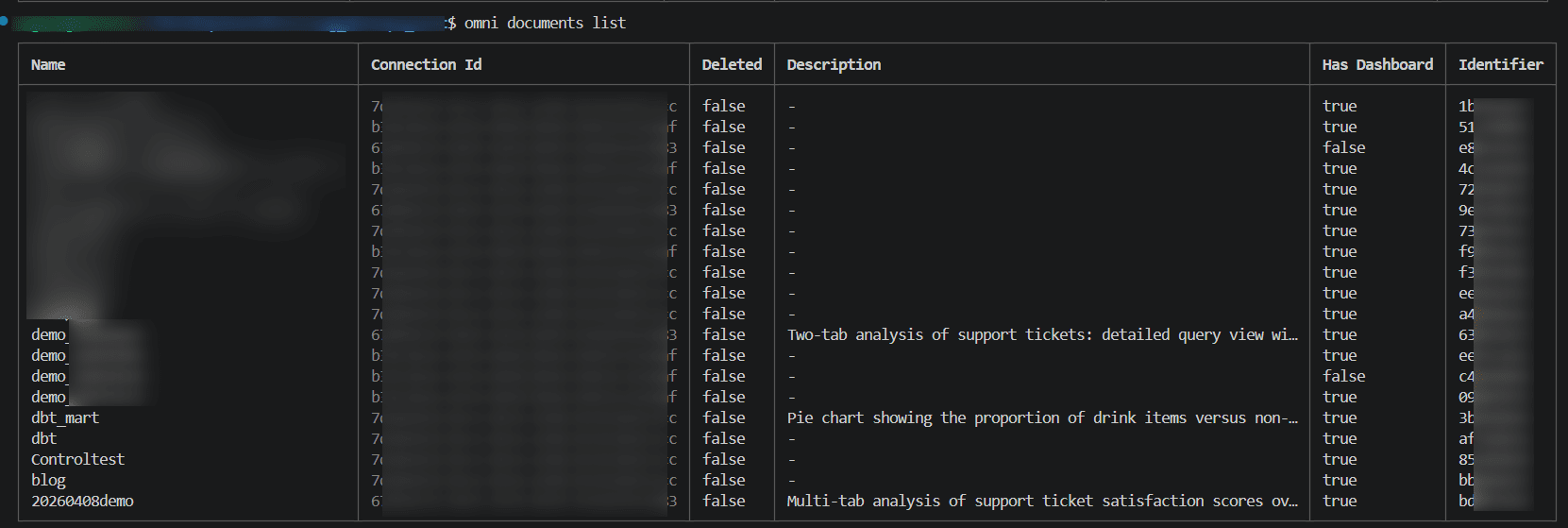This screenshot has width=1568, height=528.
Task: Select the Deleted column header
Action: 732,64
